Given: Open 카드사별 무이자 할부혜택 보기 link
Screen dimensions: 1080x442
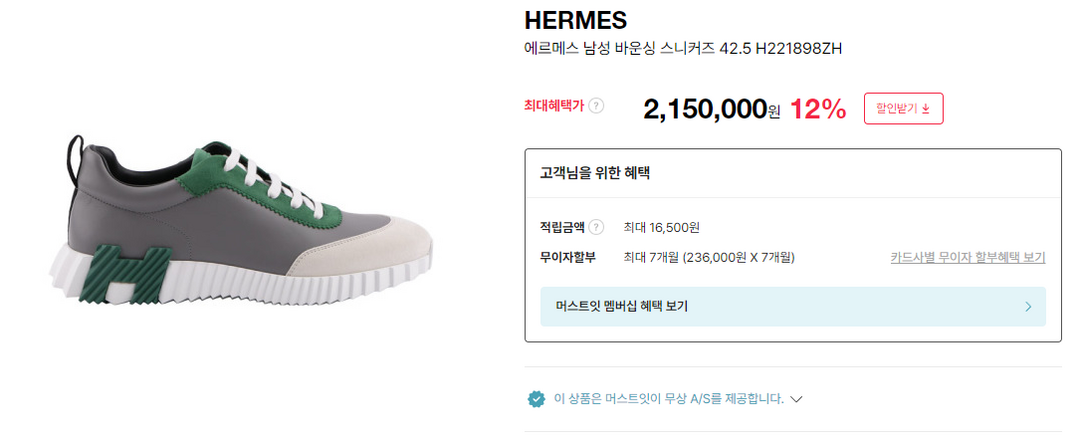Looking at the screenshot, I should pyautogui.click(x=967, y=257).
